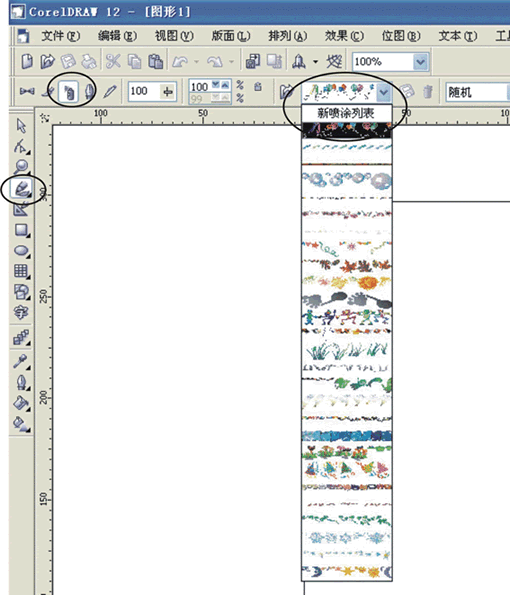Toggle the Sprayer mode button

point(69,92)
